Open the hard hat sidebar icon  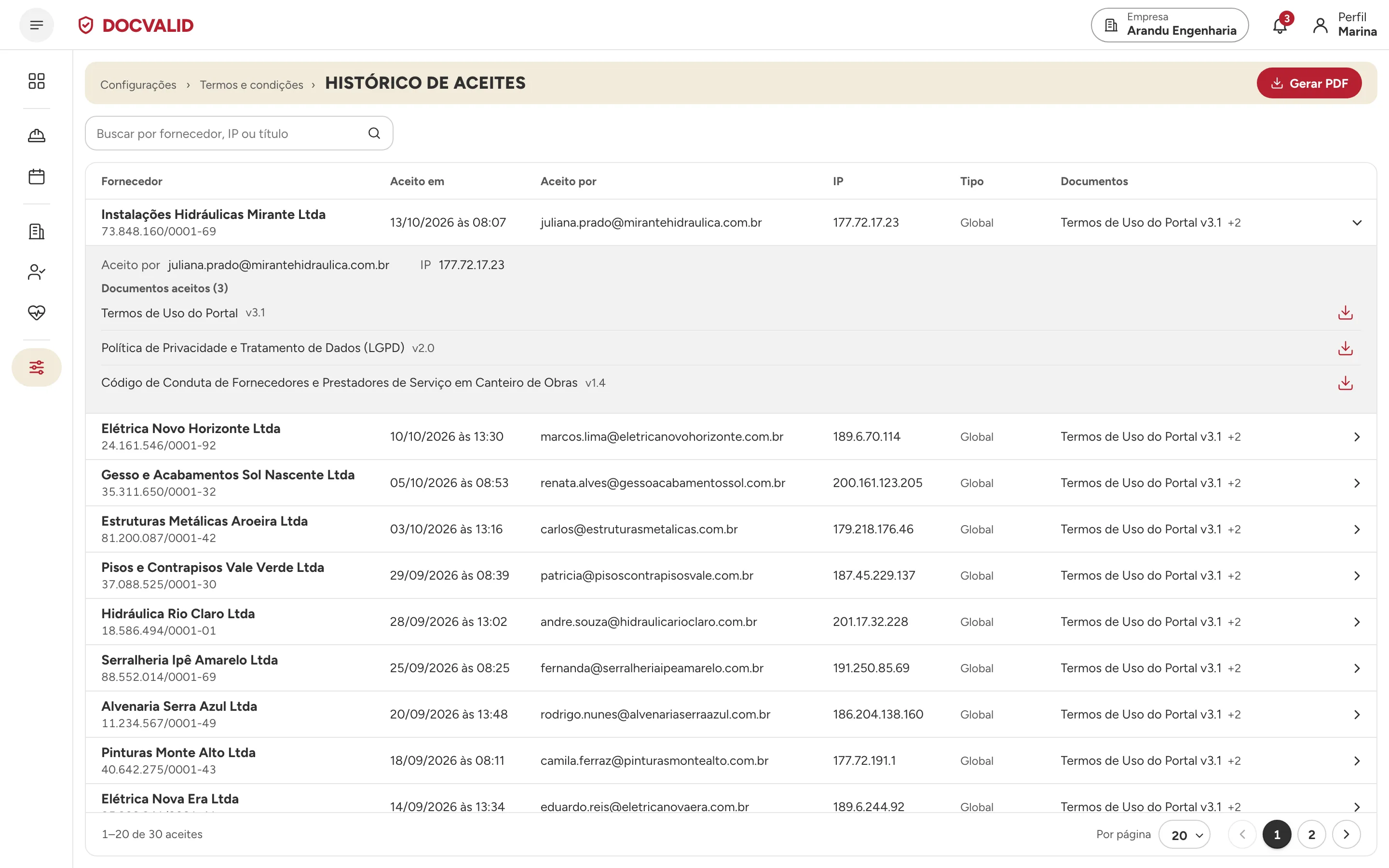37,136
